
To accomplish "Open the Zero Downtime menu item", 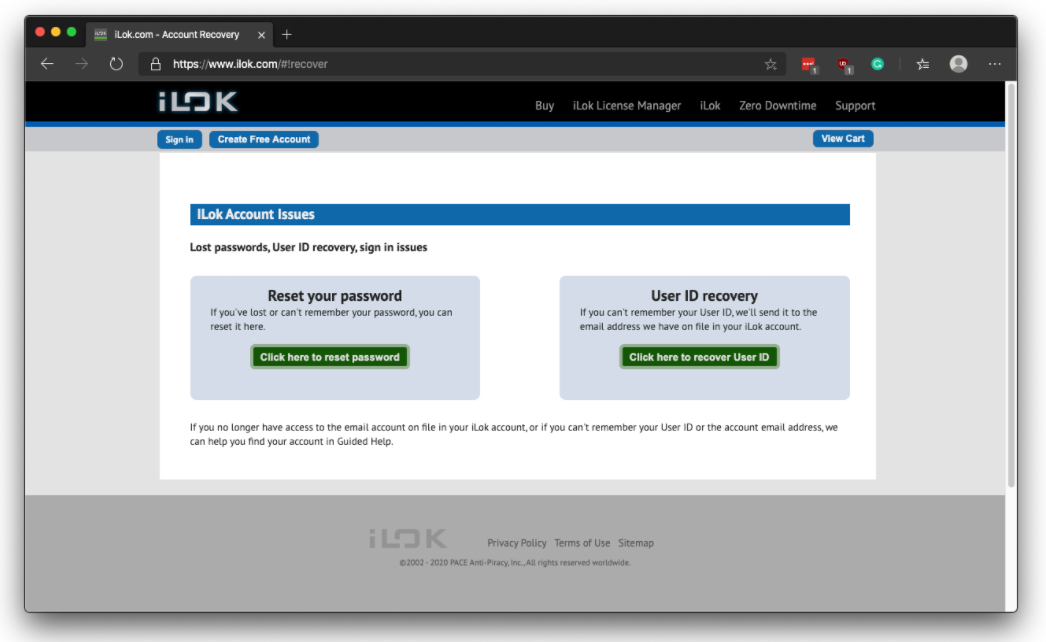I will point(777,106).
